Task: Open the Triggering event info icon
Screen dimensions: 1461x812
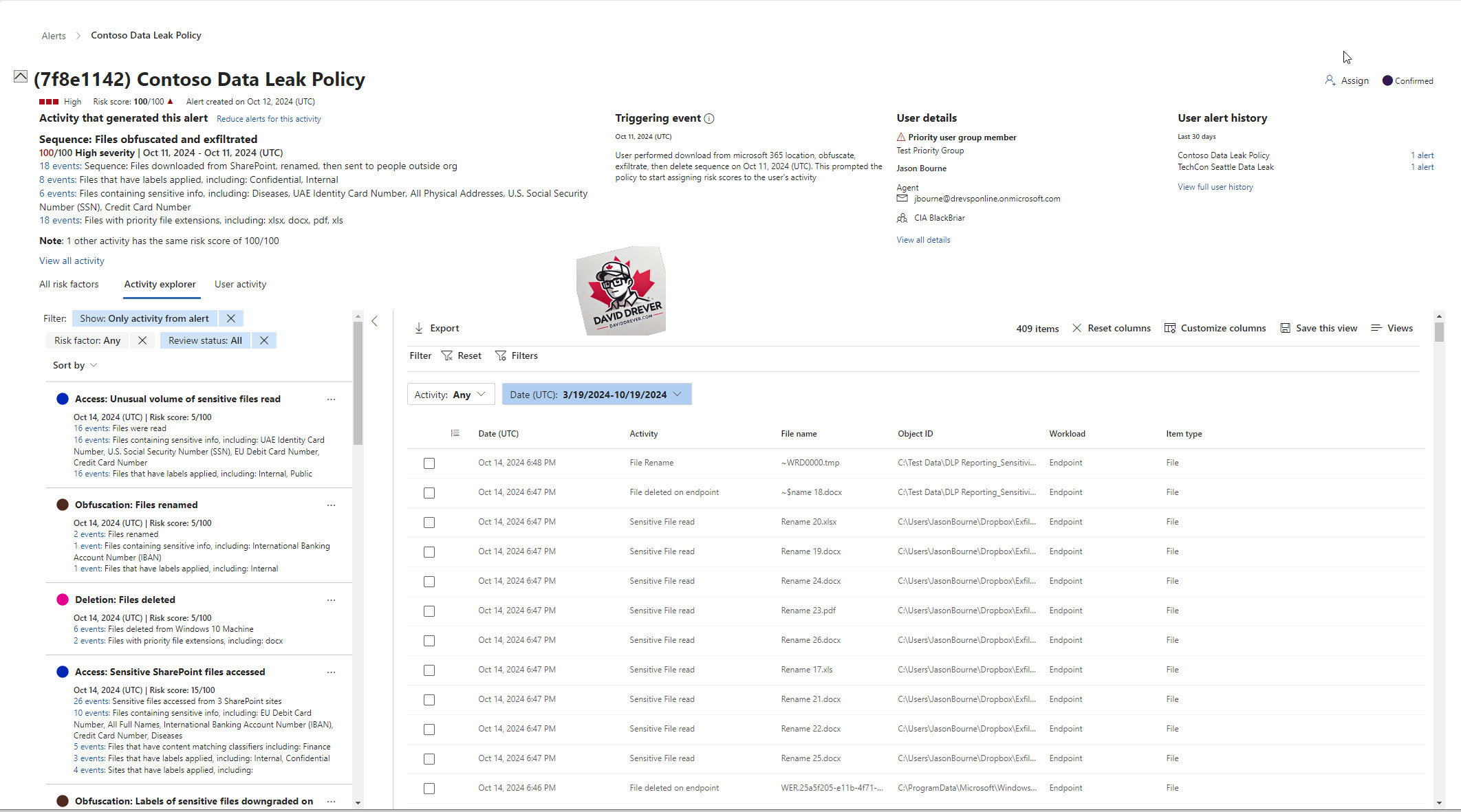Action: point(709,118)
